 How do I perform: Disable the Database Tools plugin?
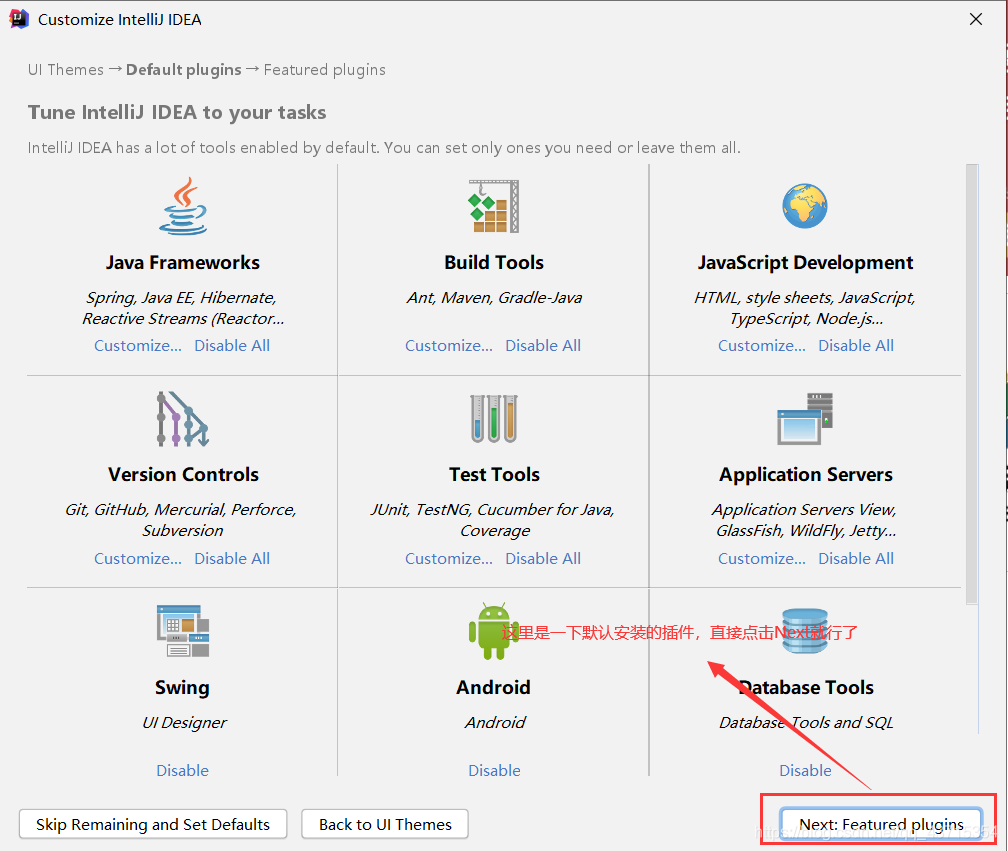pyautogui.click(x=806, y=770)
